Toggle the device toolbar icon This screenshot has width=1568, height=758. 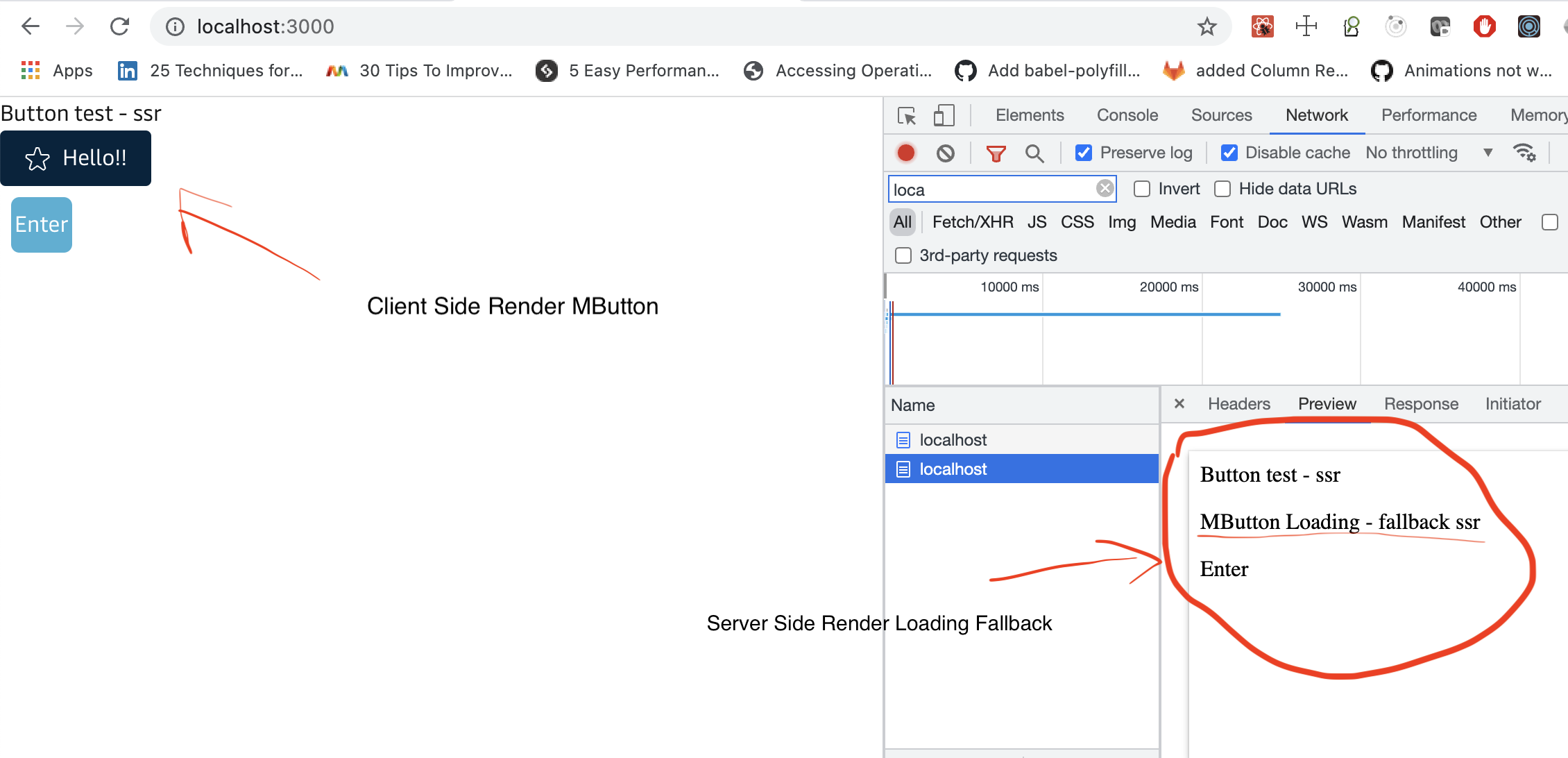tap(944, 115)
